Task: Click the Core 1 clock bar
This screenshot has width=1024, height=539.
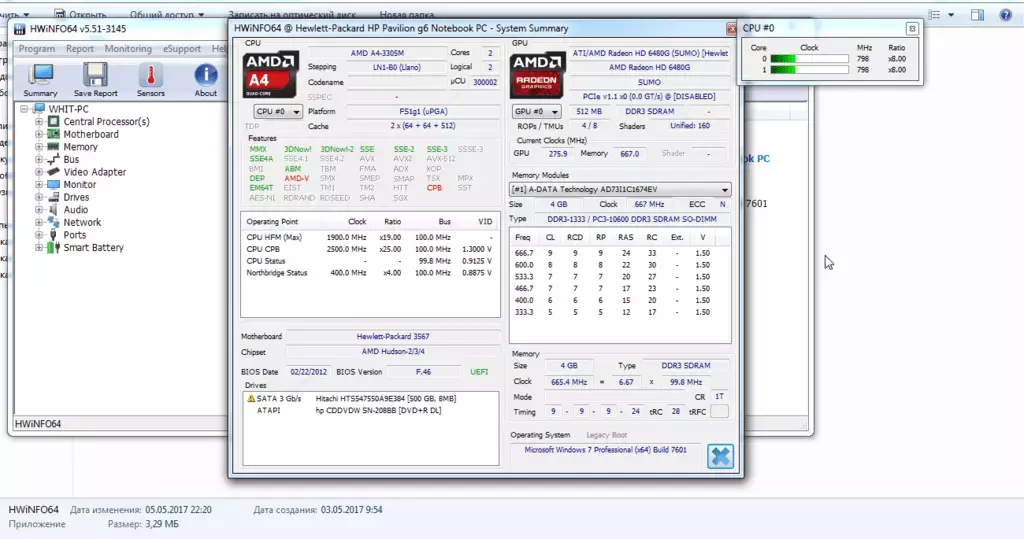Action: click(x=809, y=70)
